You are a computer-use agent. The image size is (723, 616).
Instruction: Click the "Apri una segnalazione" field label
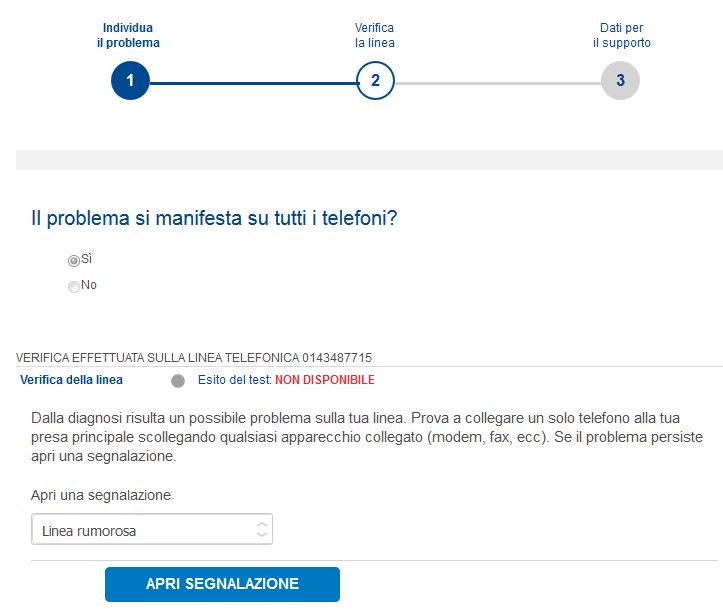[101, 495]
